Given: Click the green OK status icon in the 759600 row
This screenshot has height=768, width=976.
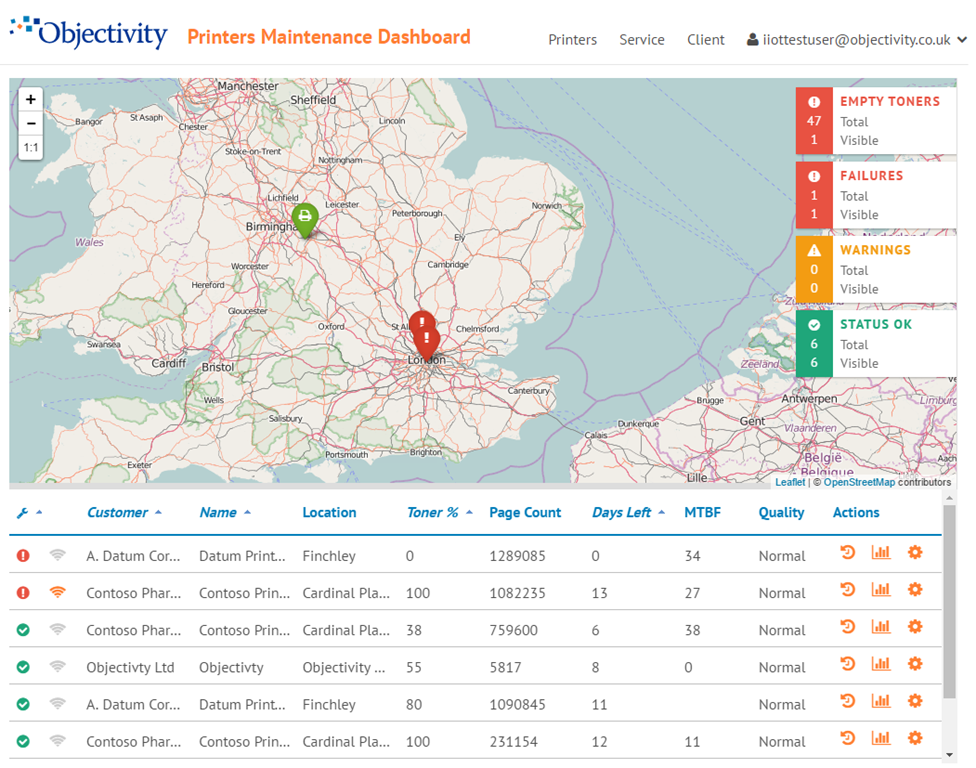Looking at the screenshot, I should coord(23,630).
